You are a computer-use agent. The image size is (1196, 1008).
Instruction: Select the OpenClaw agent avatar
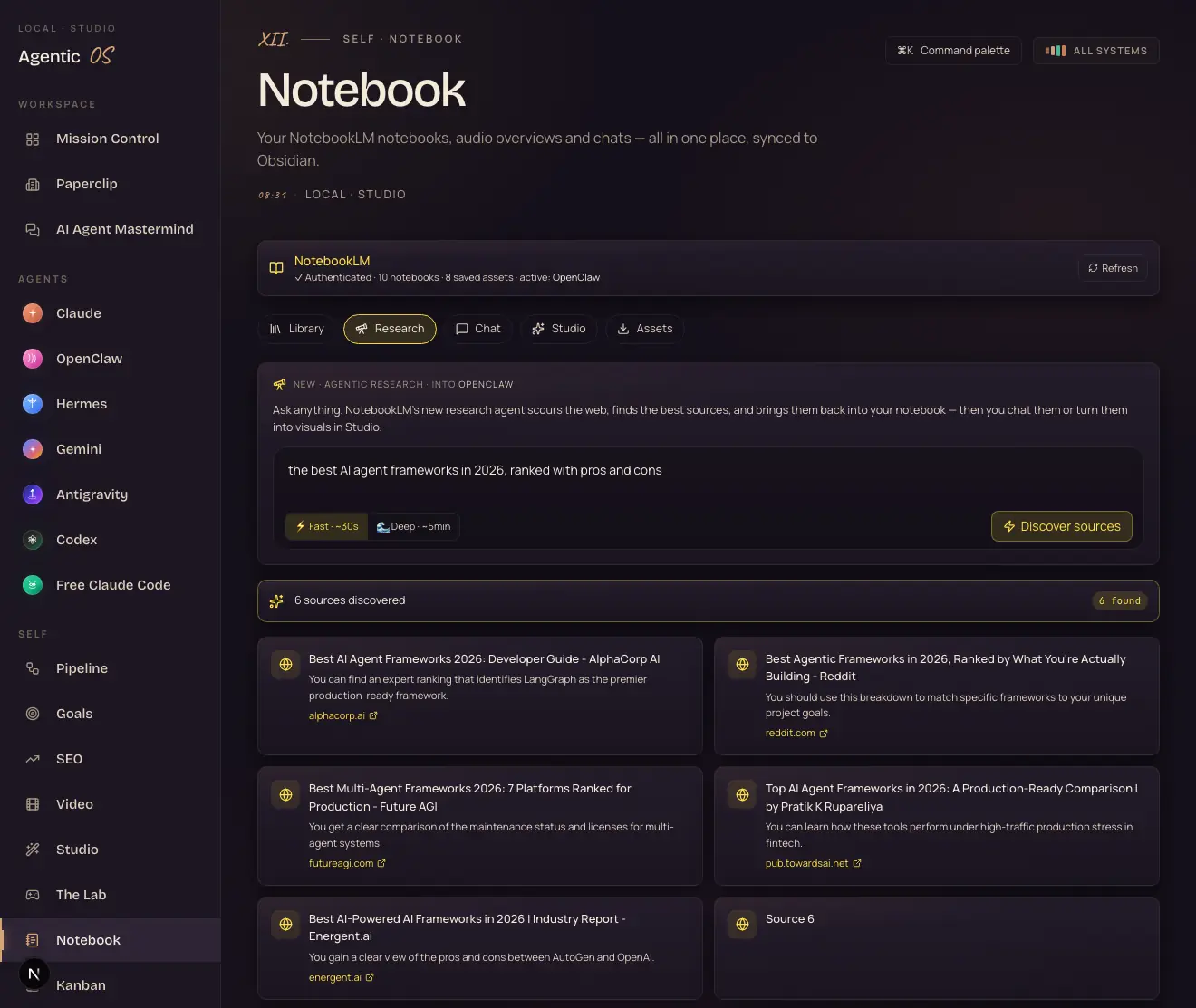33,359
